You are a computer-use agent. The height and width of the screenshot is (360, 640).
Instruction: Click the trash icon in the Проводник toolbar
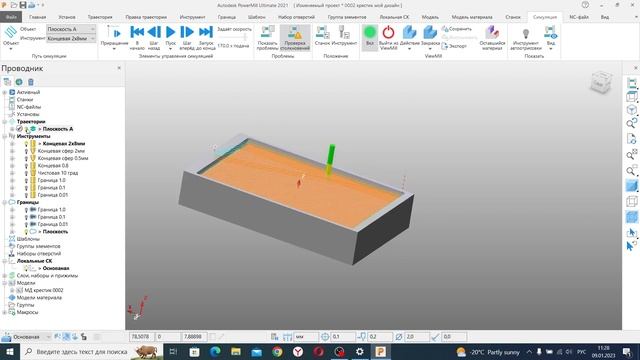(31, 82)
